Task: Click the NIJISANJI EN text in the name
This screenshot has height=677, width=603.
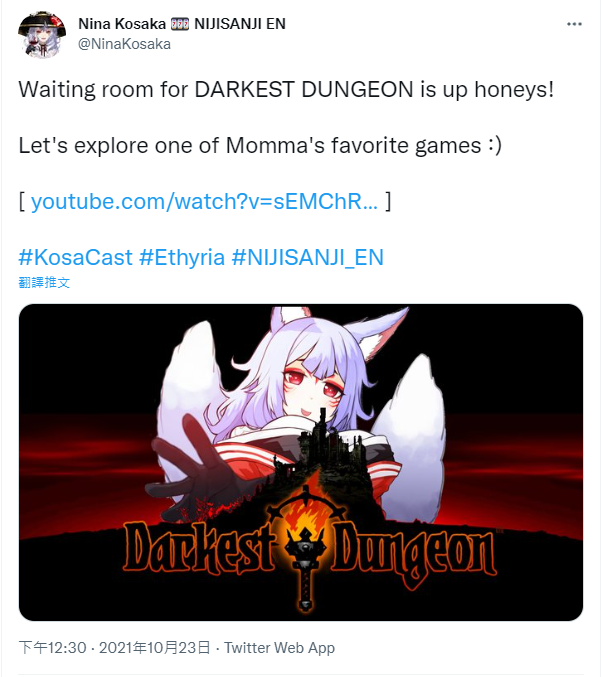Action: [240, 24]
